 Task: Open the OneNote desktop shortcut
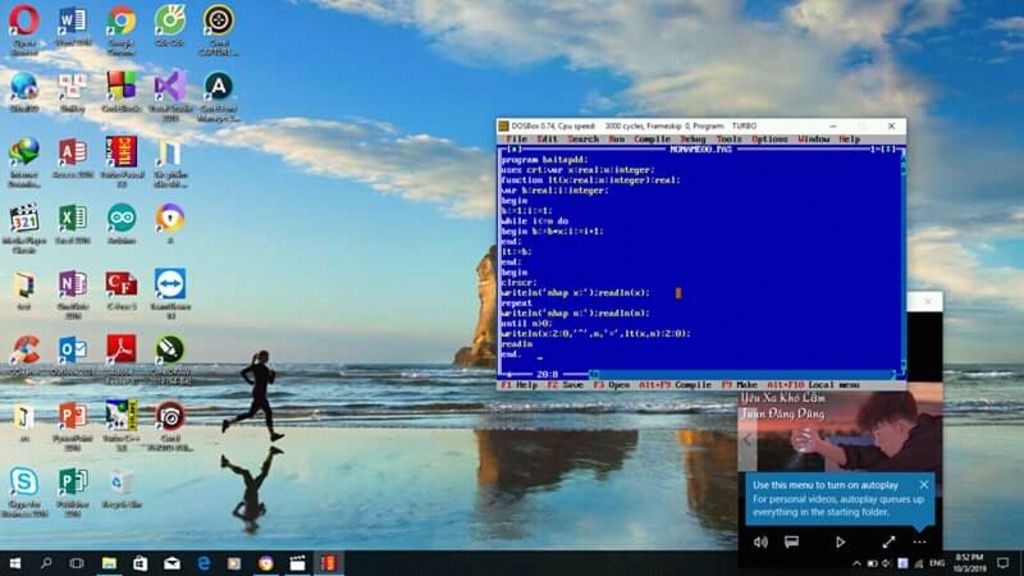click(72, 284)
